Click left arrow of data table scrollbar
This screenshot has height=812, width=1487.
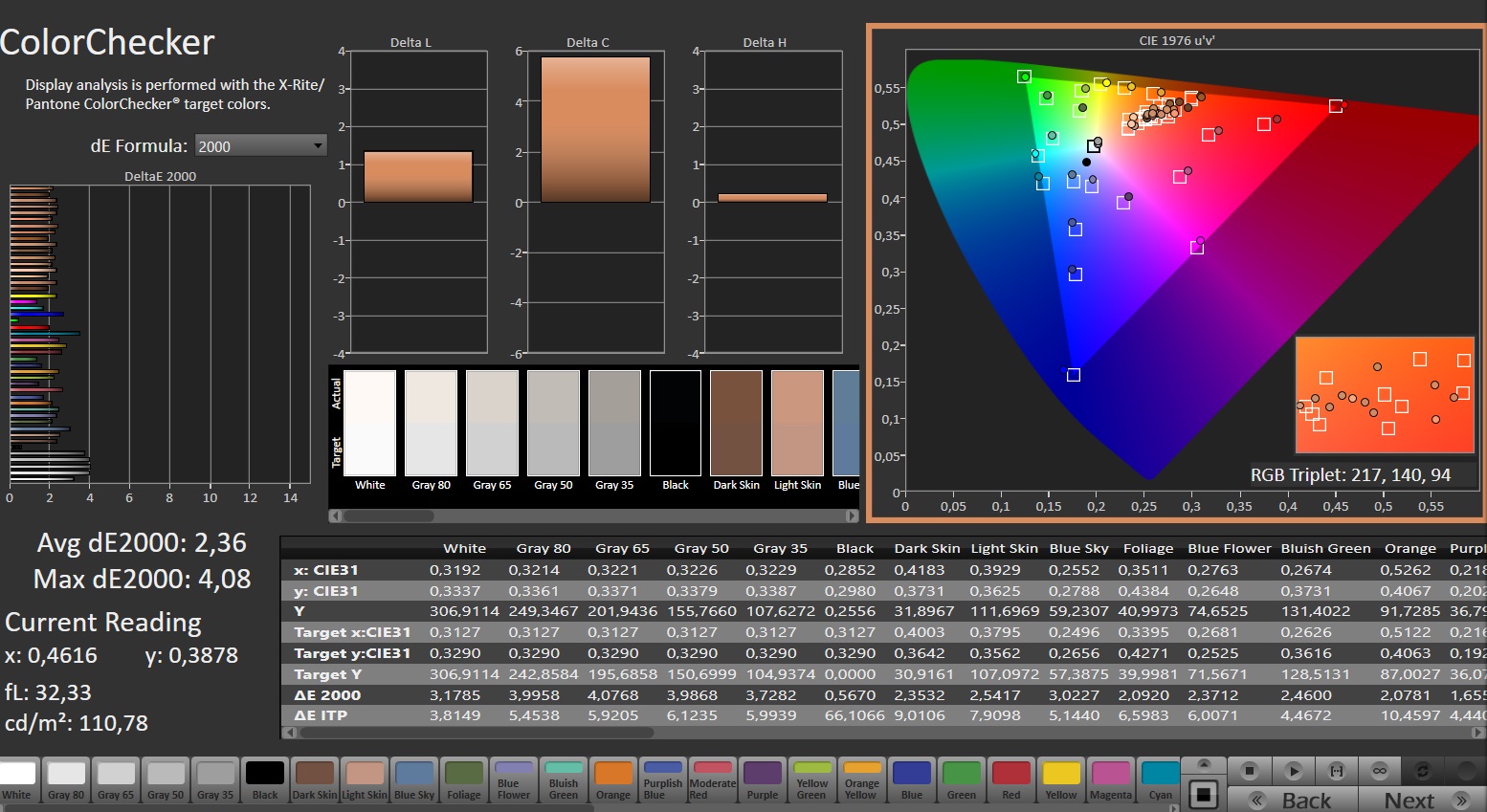pos(288,733)
